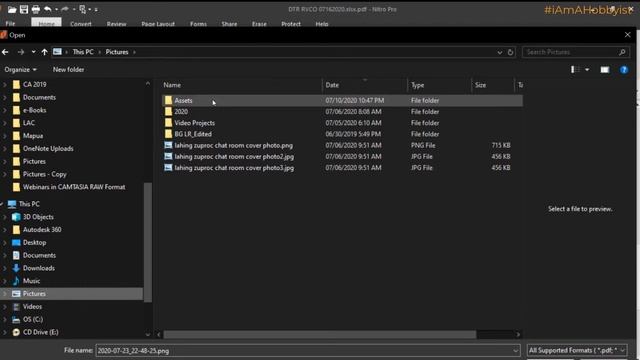The image size is (640, 360).
Task: Go forward with the Forward arrow
Action: pos(21,52)
